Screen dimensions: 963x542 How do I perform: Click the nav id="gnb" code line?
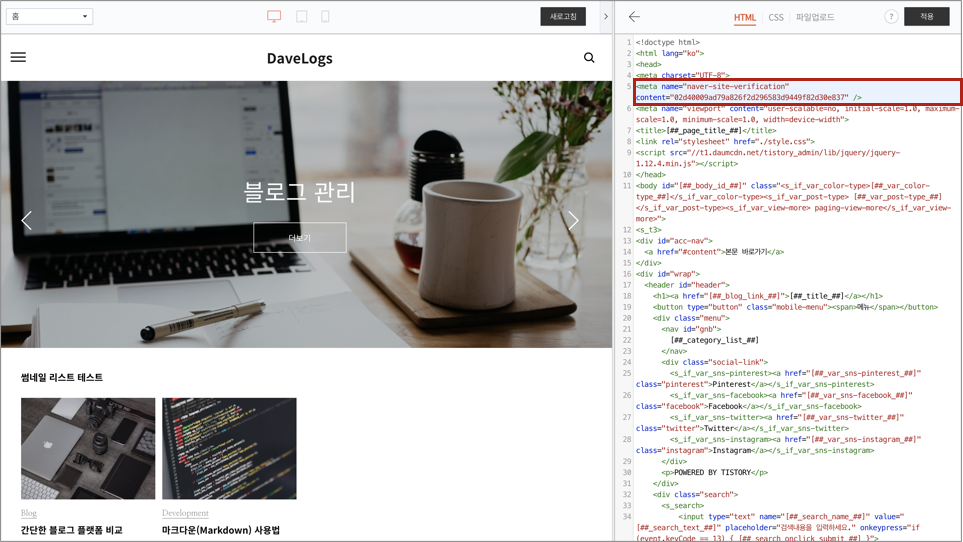tap(692, 329)
